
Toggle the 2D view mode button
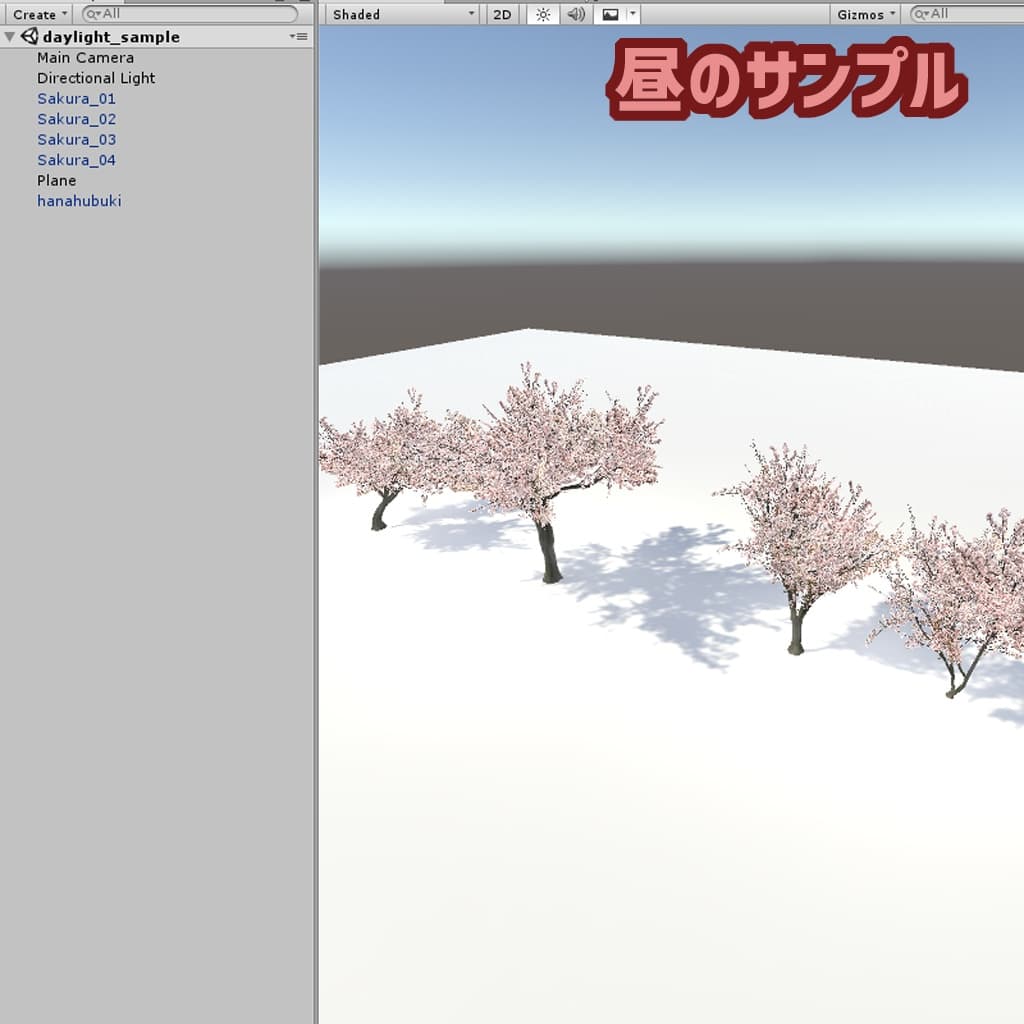pyautogui.click(x=502, y=15)
